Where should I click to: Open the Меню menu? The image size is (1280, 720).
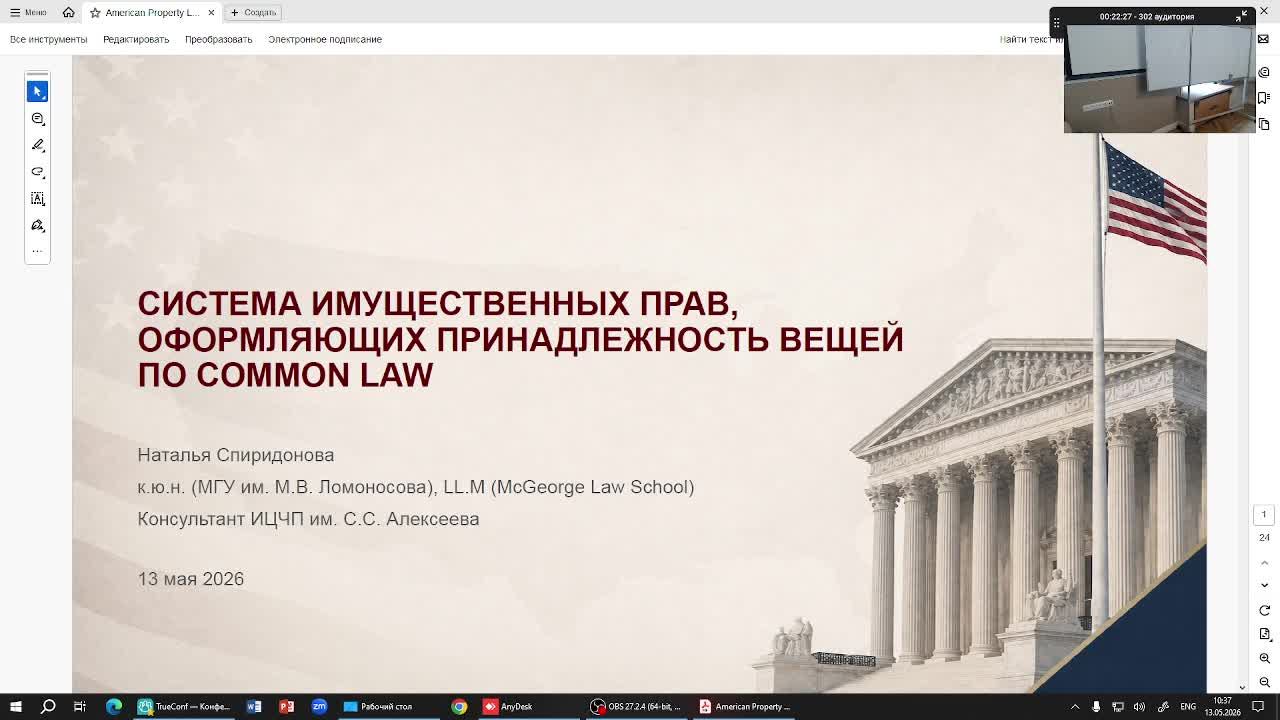(28, 12)
